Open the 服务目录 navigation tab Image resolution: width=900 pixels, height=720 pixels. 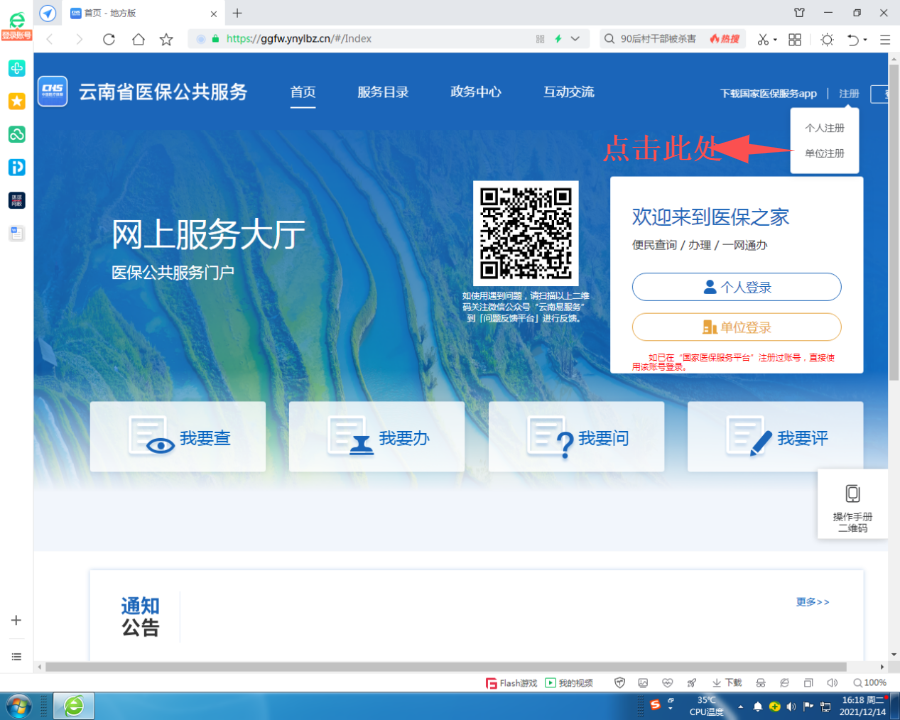pyautogui.click(x=383, y=92)
